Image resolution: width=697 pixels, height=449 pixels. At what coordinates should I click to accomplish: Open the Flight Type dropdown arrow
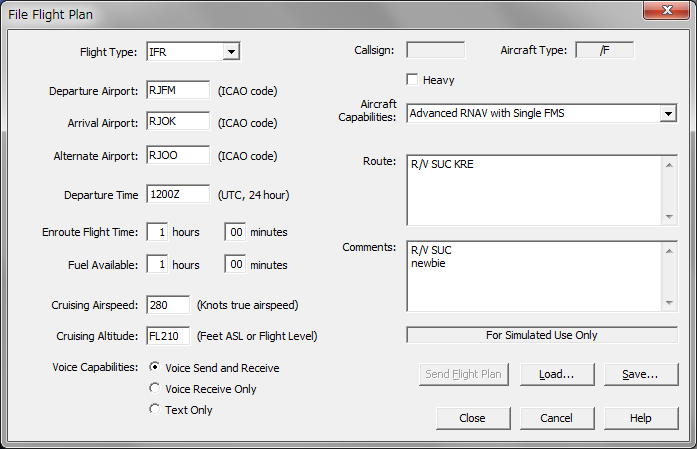pyautogui.click(x=231, y=52)
